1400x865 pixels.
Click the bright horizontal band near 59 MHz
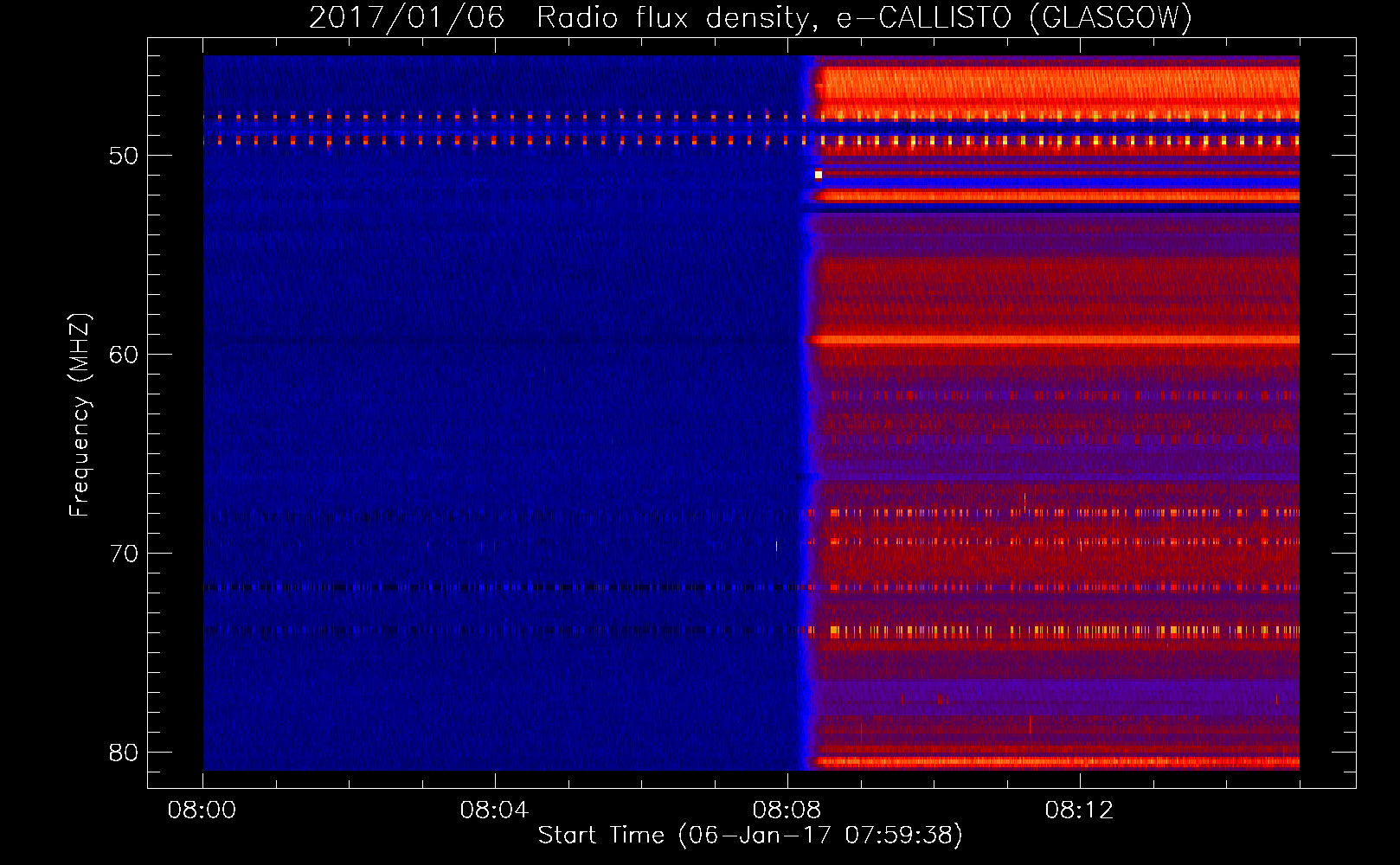tap(1053, 340)
